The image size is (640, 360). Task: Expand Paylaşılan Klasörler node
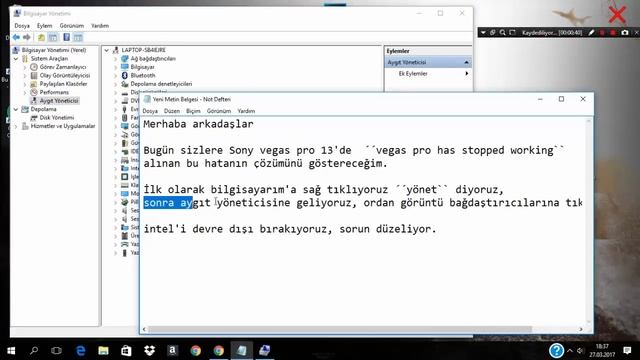[x=25, y=84]
